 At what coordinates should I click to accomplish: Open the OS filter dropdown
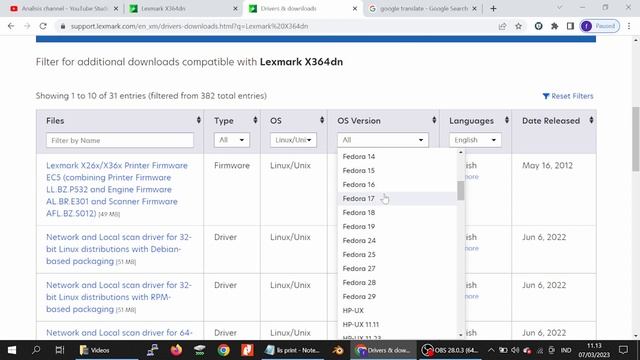(x=293, y=140)
